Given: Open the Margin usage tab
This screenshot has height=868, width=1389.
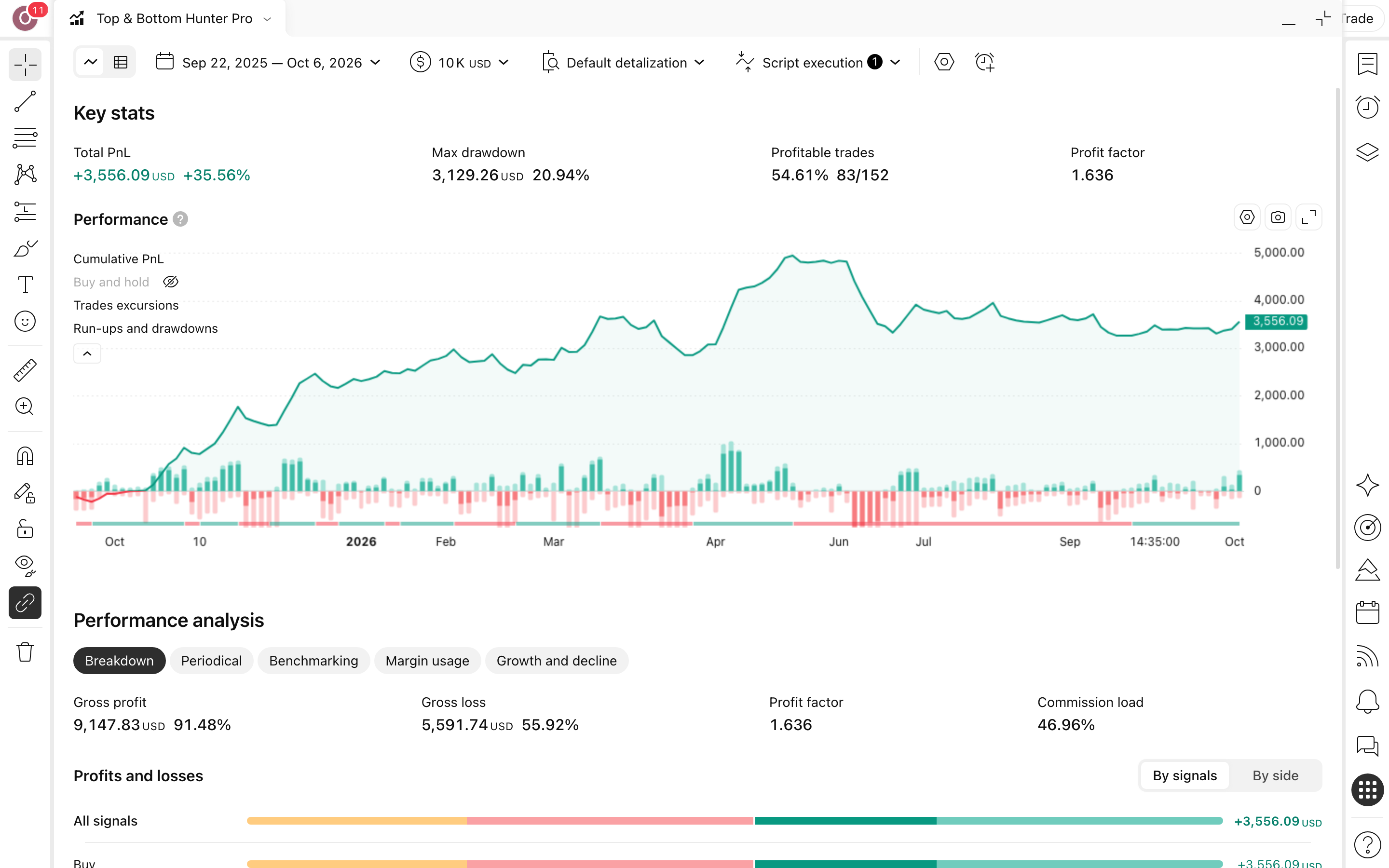Looking at the screenshot, I should pos(427,661).
